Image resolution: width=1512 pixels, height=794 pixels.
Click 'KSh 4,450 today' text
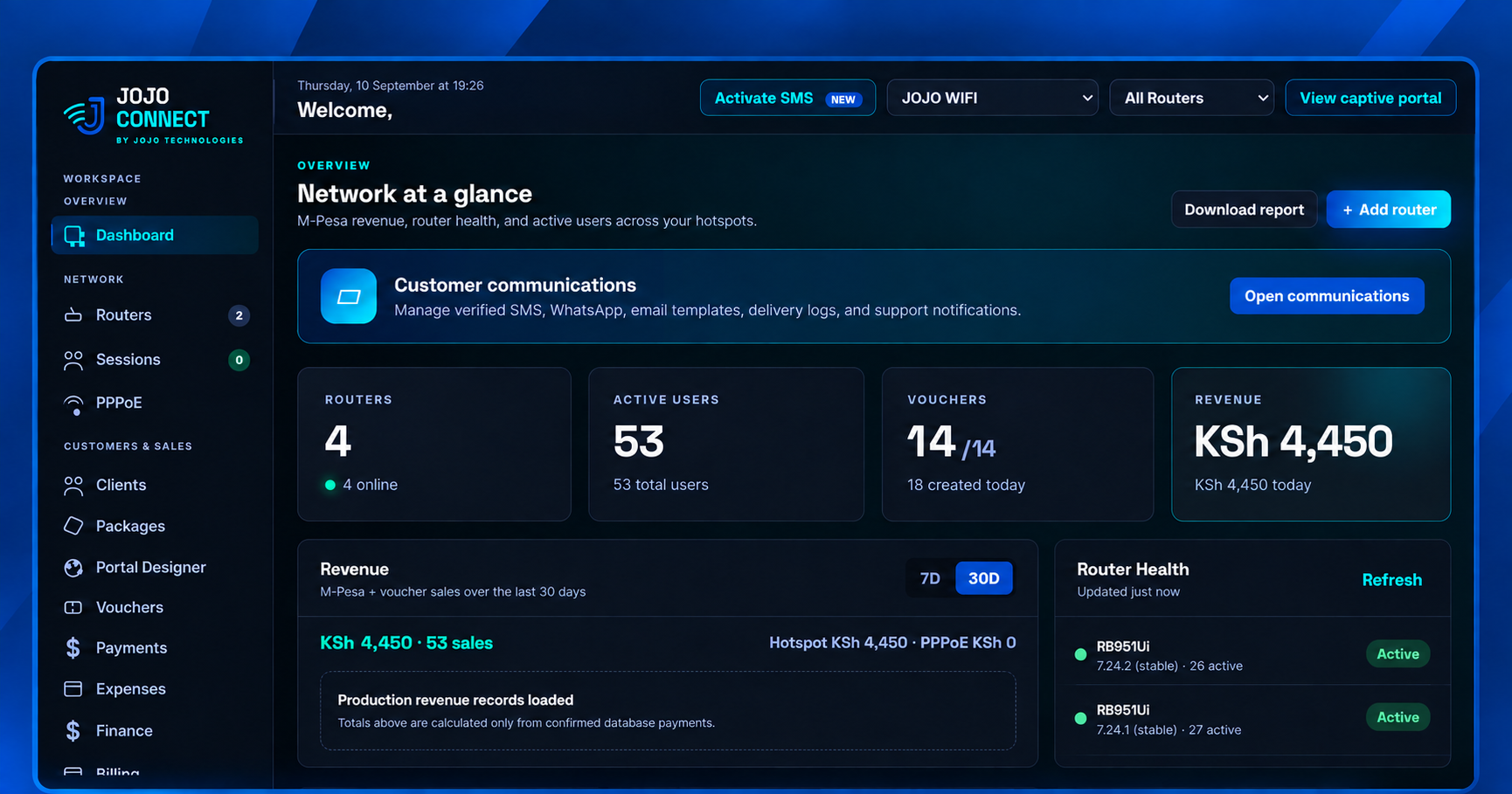(x=1252, y=486)
